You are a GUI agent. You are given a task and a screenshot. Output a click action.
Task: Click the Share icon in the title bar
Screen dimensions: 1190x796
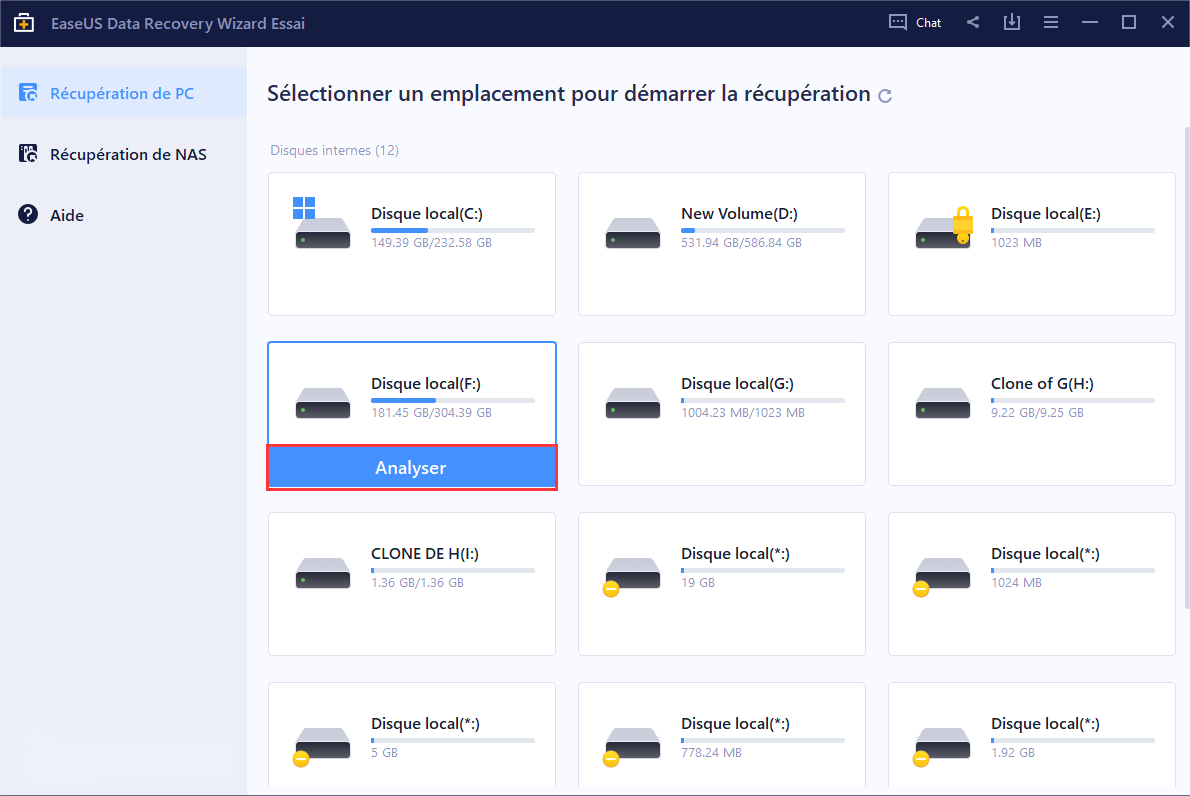(972, 22)
